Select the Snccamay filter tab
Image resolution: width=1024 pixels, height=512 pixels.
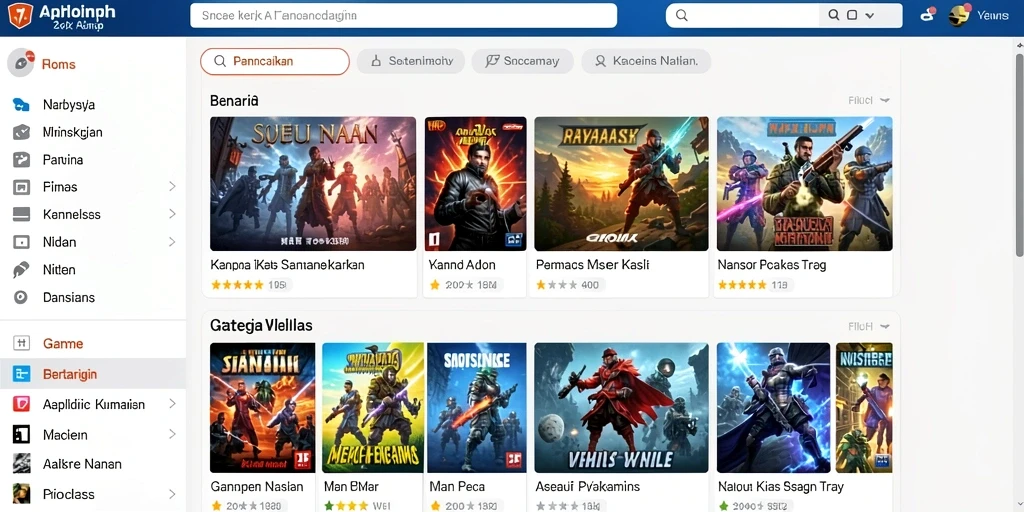coord(522,61)
